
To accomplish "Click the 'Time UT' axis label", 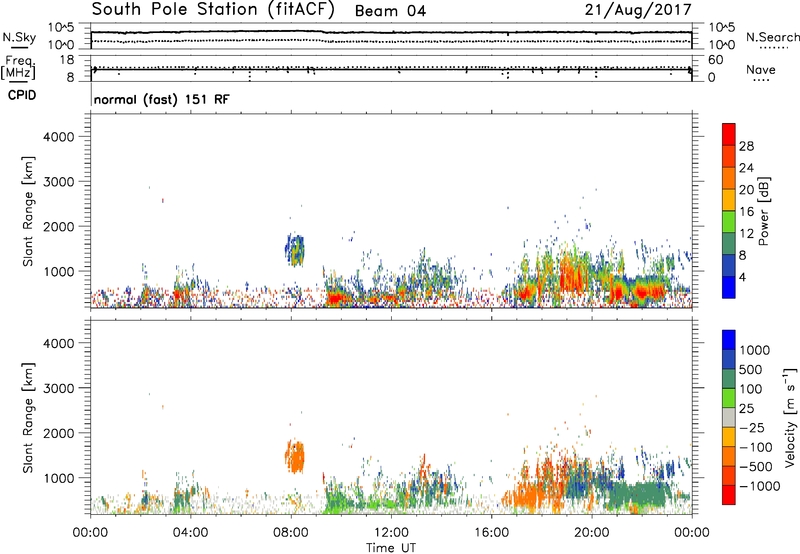I will [x=391, y=548].
